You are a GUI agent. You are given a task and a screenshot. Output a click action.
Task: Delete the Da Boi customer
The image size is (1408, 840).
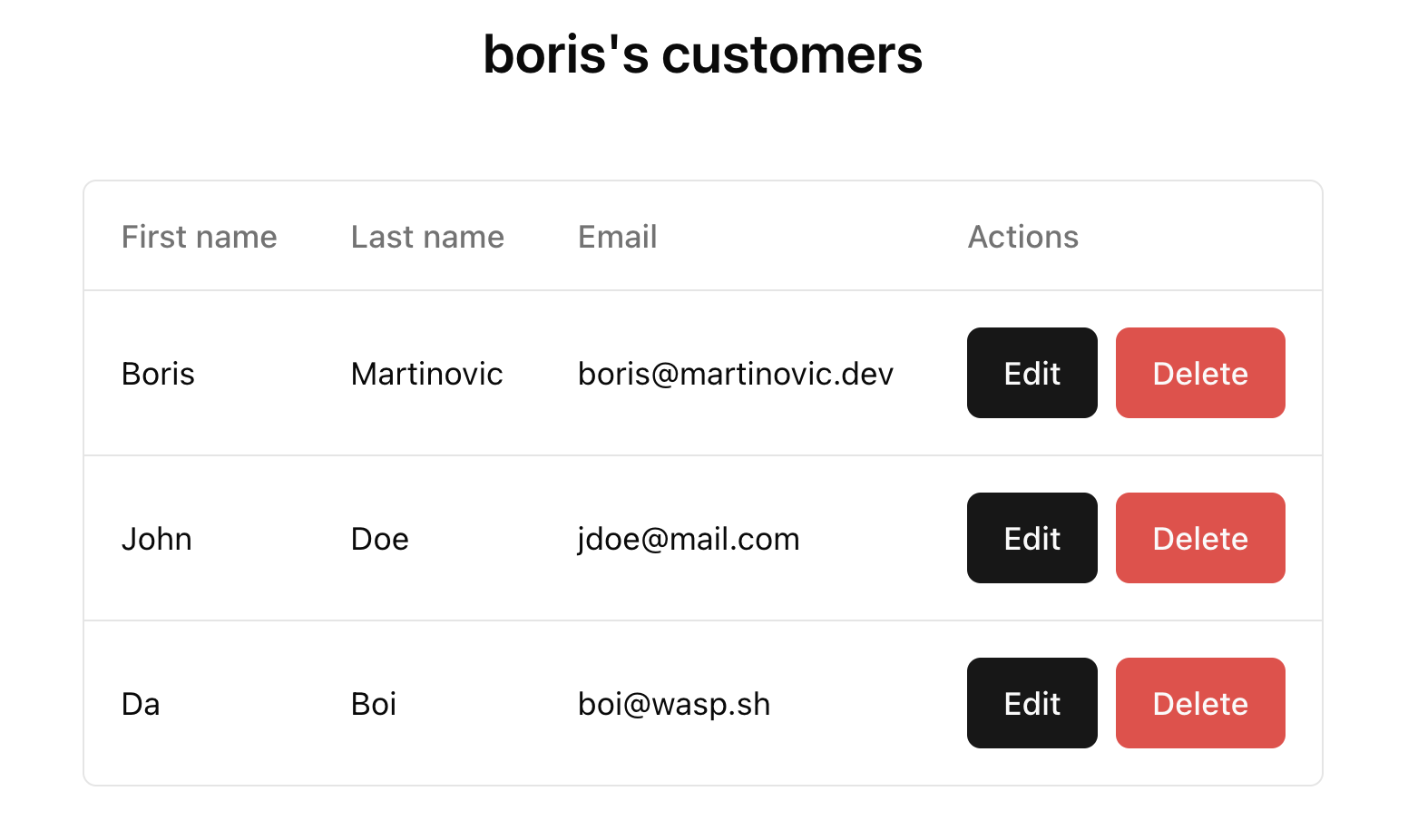(x=1199, y=703)
